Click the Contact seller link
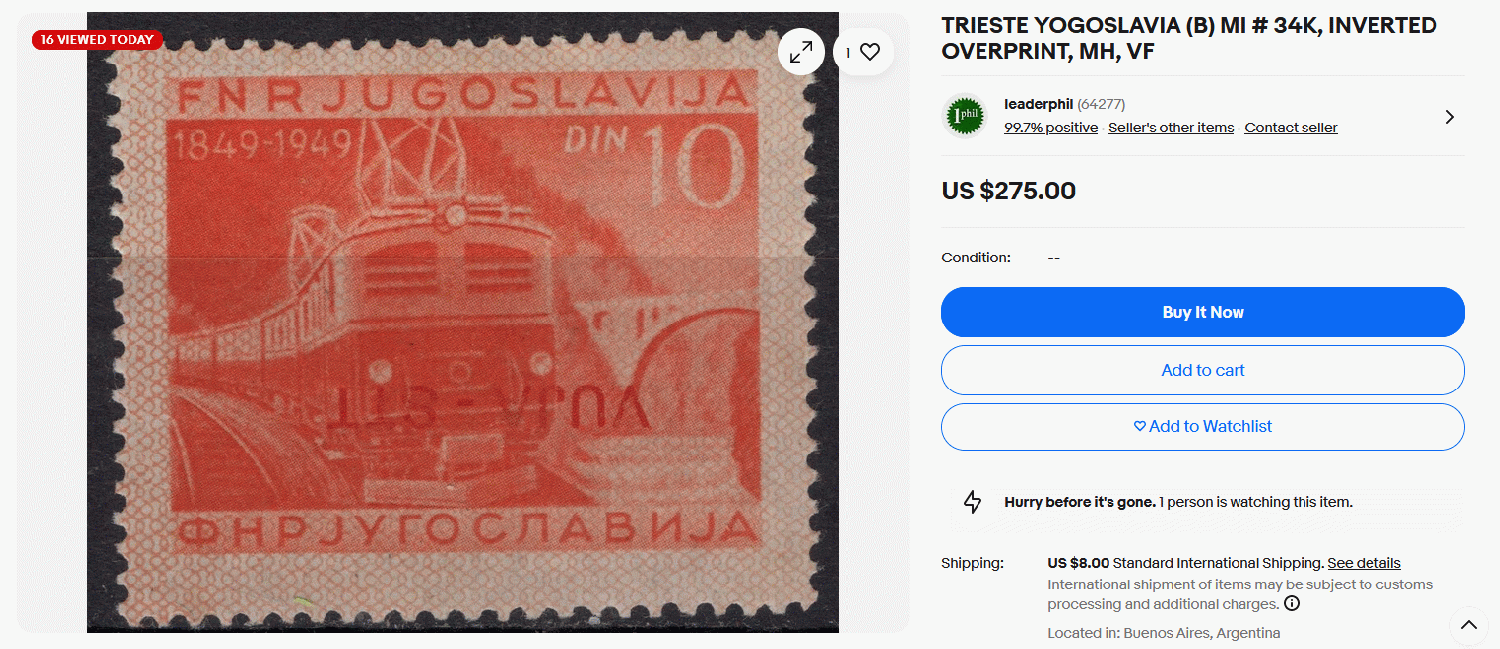Image resolution: width=1500 pixels, height=649 pixels. point(1291,127)
